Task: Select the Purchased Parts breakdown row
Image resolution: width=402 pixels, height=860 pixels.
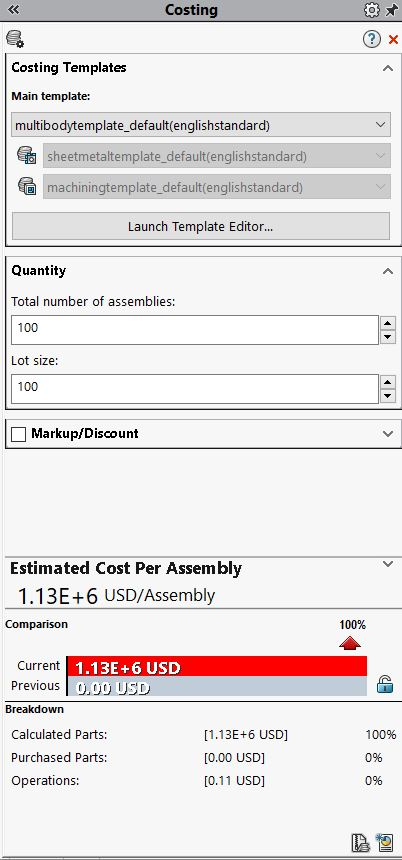Action: tap(203, 757)
